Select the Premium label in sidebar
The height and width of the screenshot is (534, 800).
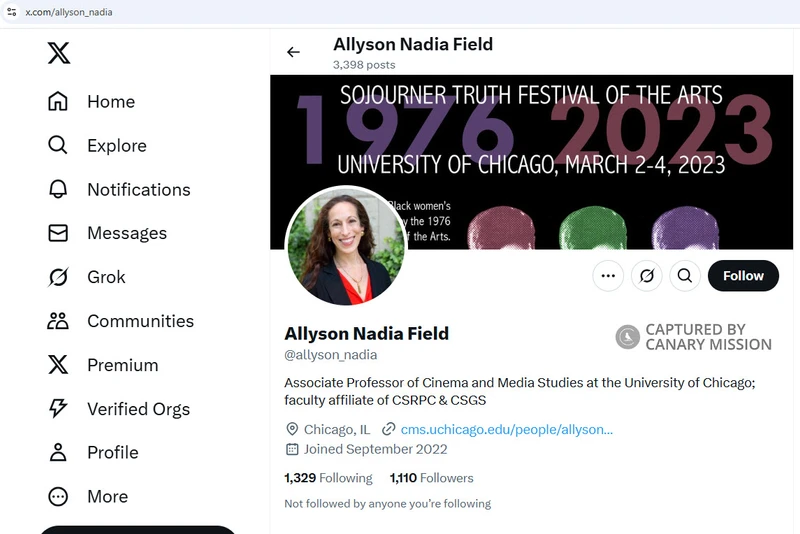[122, 365]
